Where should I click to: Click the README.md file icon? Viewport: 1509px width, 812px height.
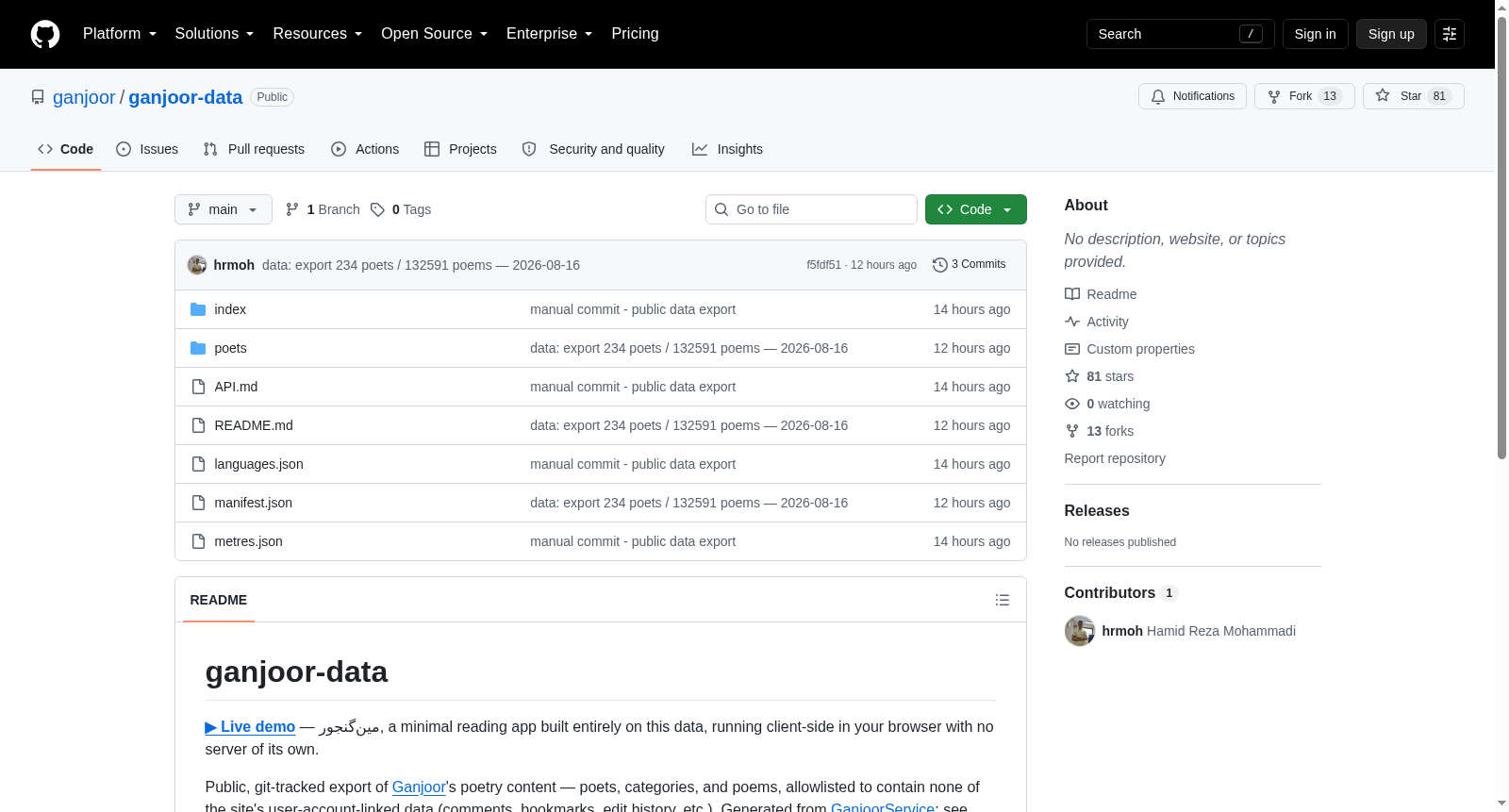click(198, 425)
